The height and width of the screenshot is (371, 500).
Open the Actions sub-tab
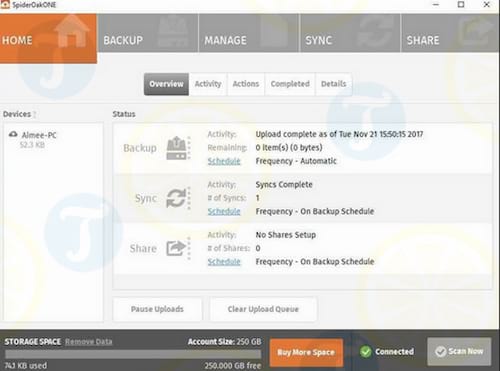tap(246, 84)
